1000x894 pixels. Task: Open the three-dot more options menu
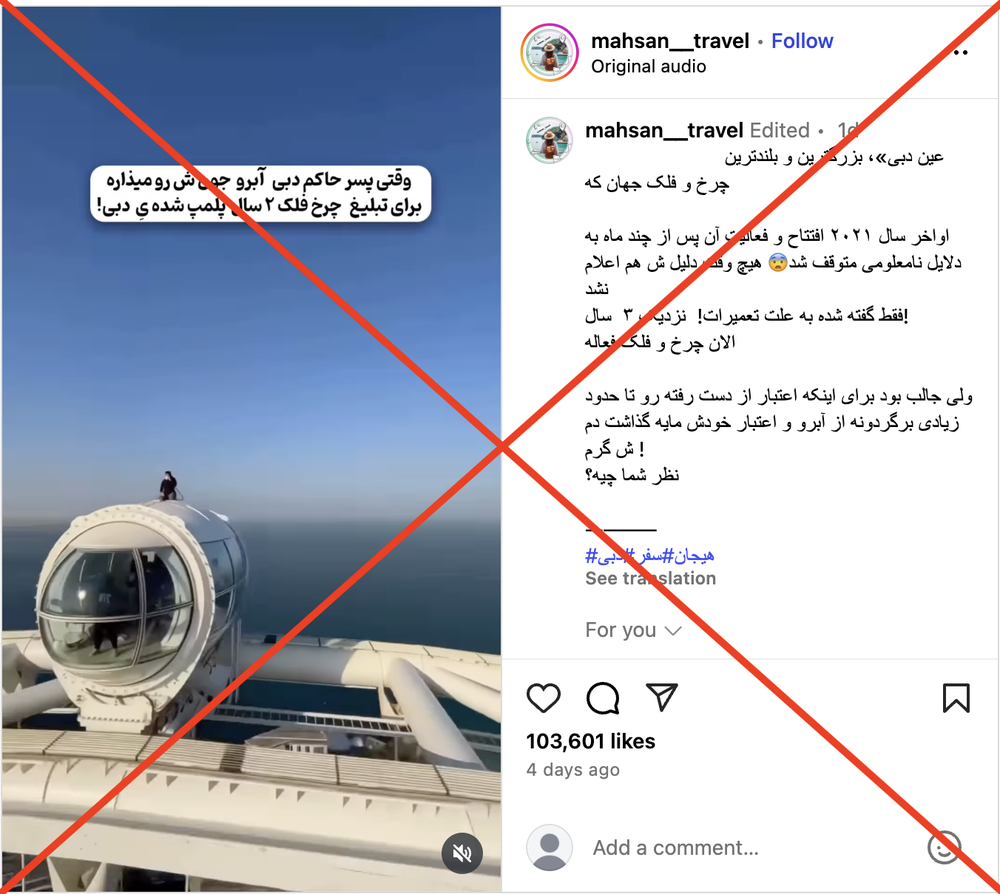click(x=961, y=53)
